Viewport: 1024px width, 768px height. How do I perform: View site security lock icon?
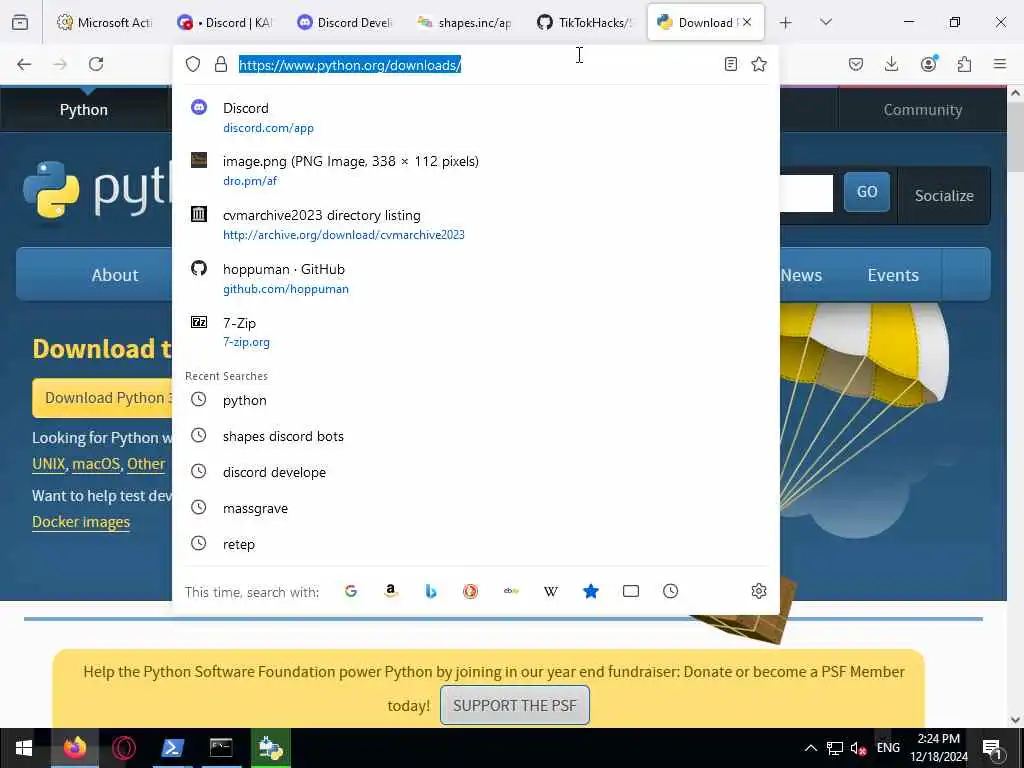tap(221, 64)
